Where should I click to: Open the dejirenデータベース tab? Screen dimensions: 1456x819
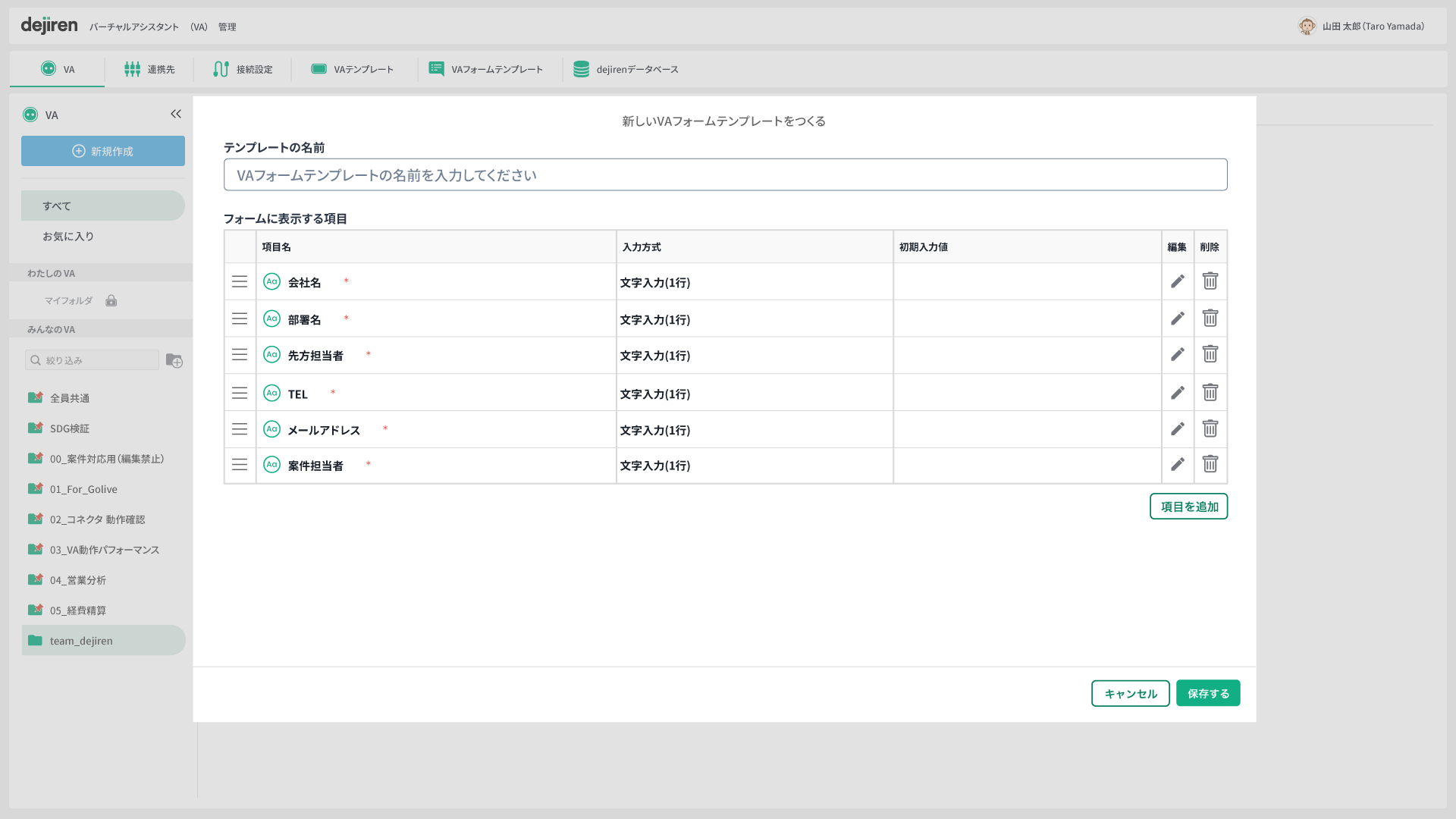[x=626, y=69]
